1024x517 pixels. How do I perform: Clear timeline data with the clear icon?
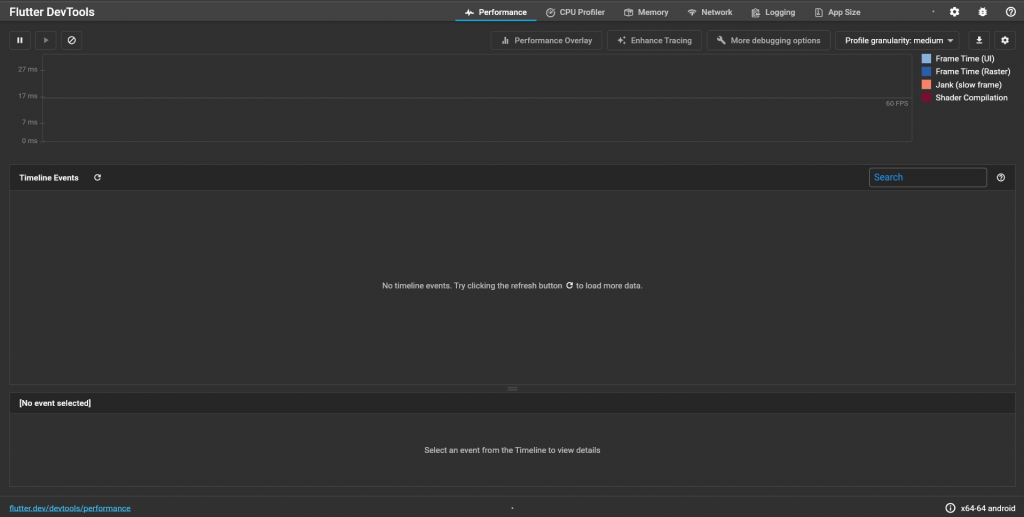coord(72,40)
